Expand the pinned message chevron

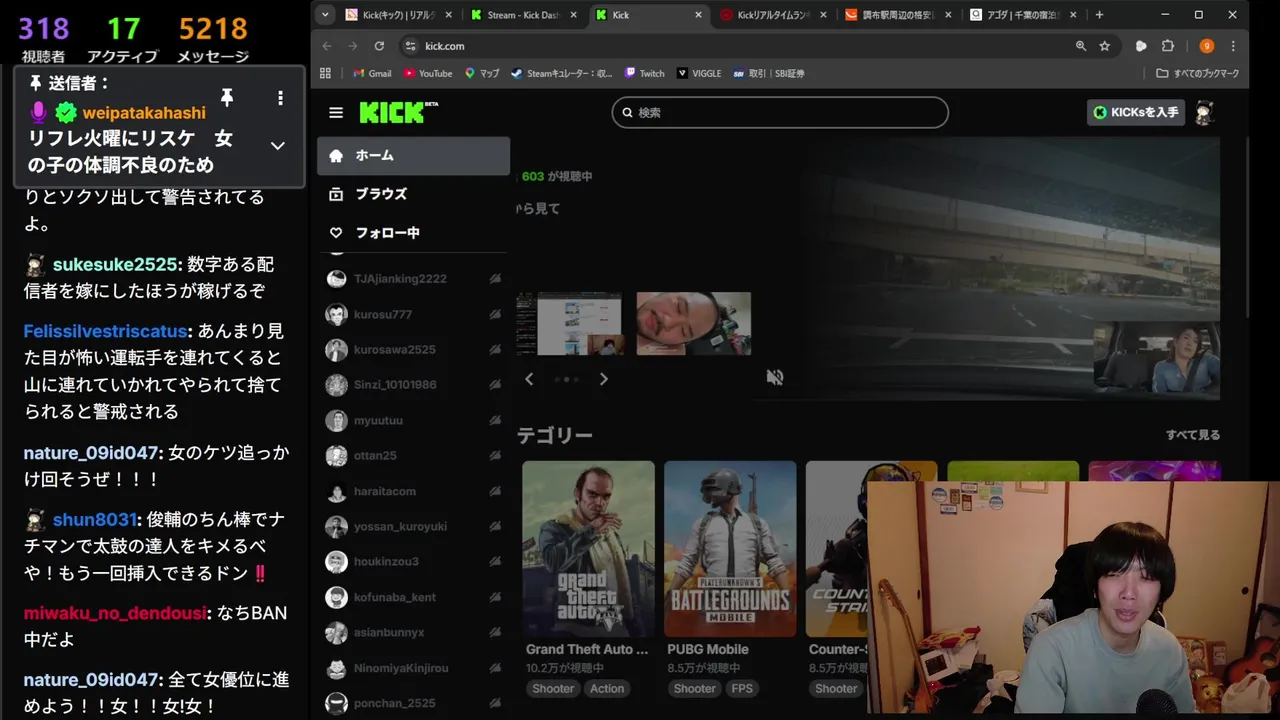[278, 145]
